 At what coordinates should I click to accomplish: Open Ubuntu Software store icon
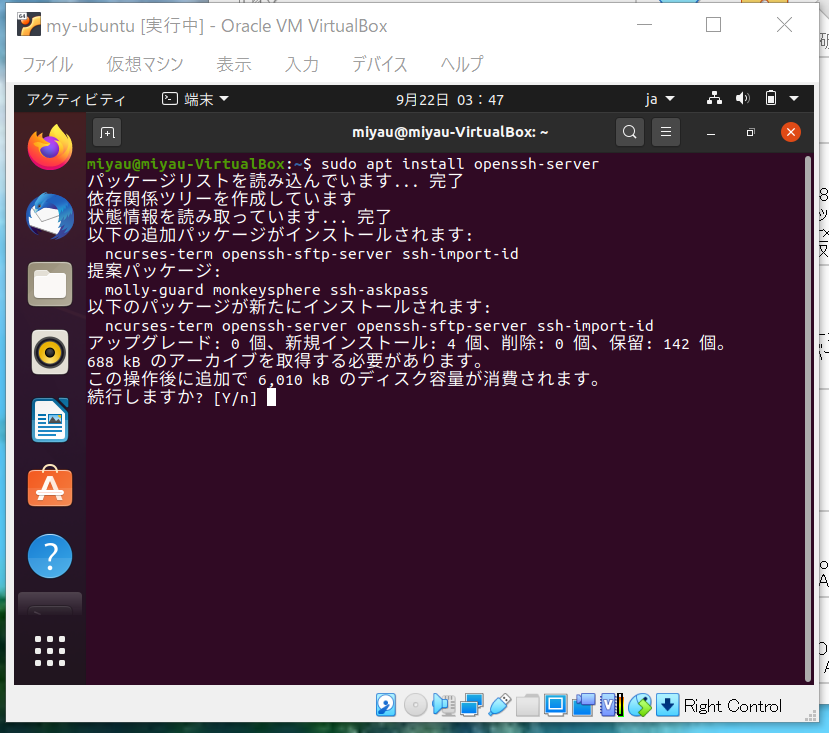pyautogui.click(x=50, y=487)
